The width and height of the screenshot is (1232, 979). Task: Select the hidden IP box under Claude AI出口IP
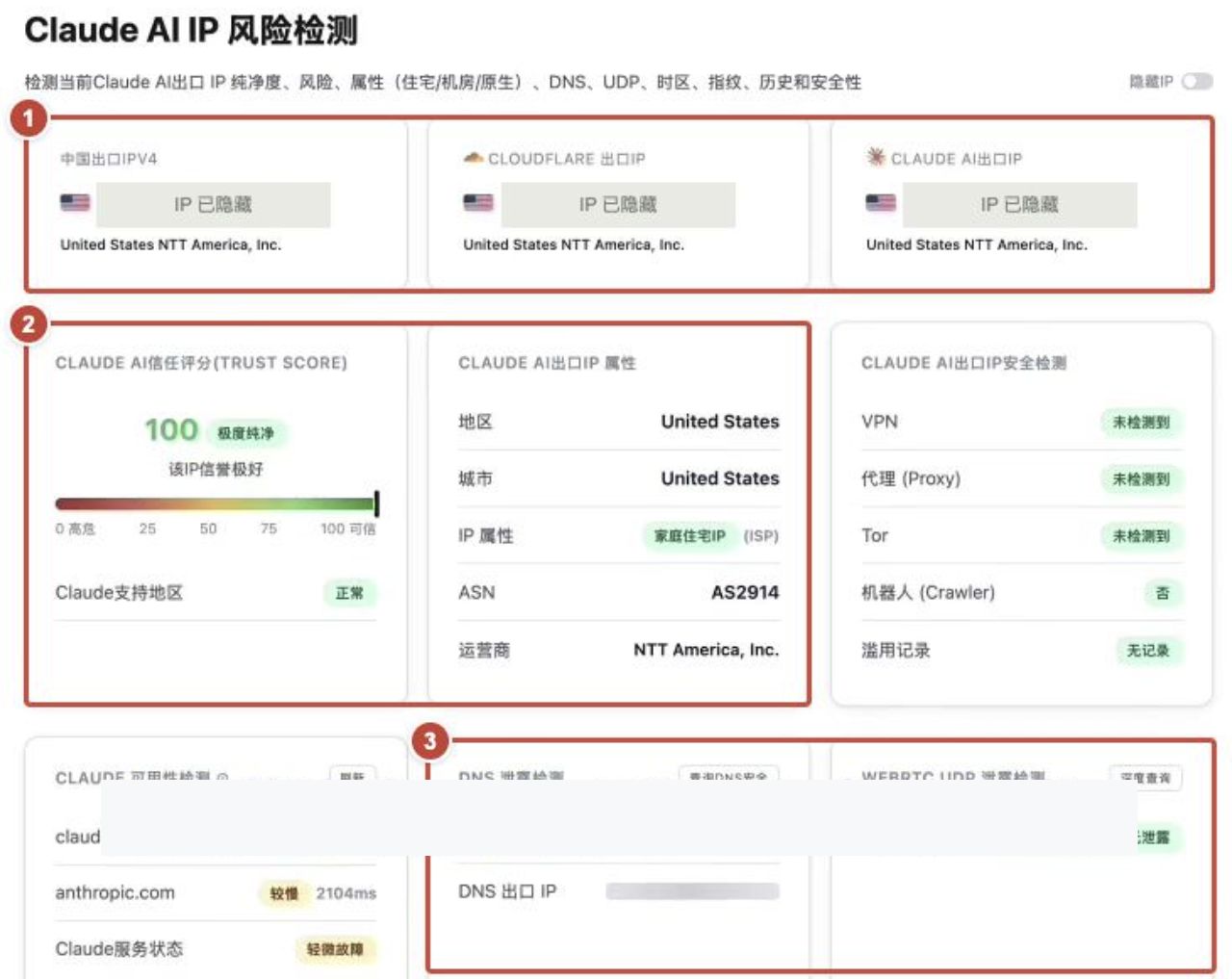[x=1019, y=204]
